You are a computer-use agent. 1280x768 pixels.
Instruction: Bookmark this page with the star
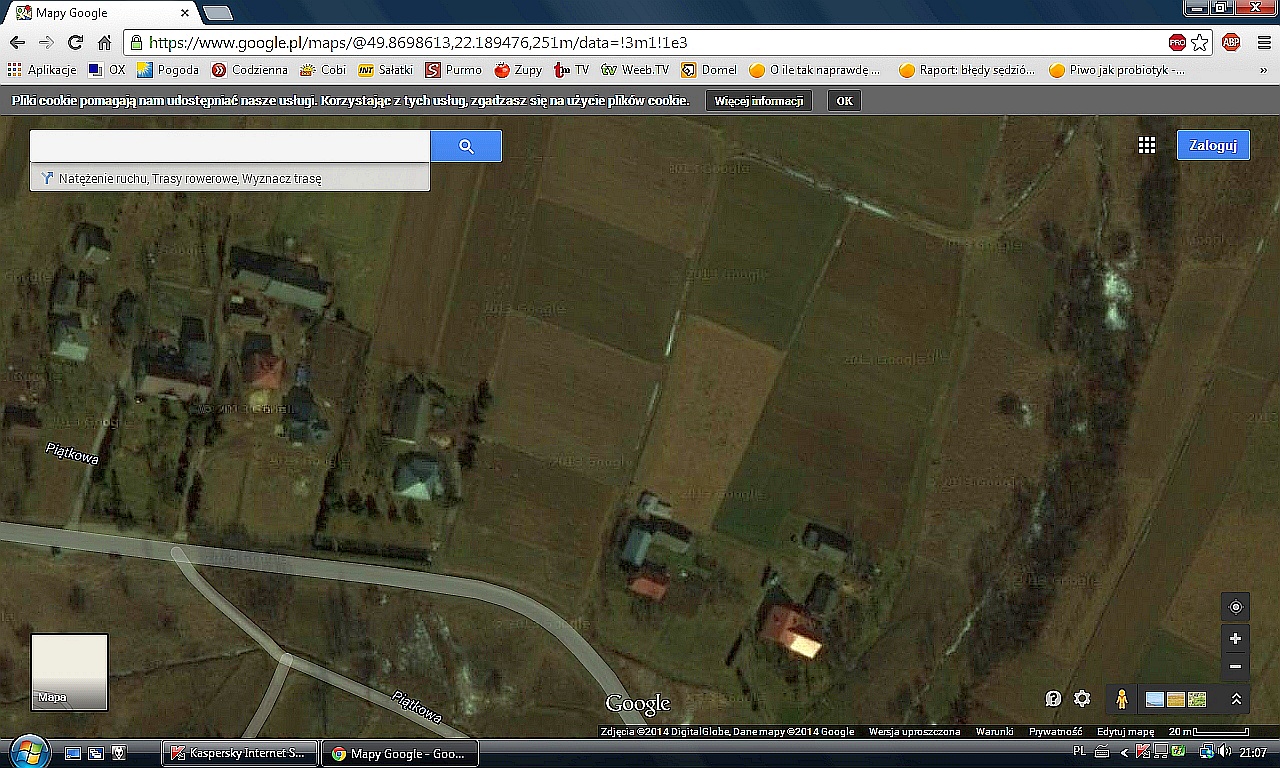point(1200,43)
